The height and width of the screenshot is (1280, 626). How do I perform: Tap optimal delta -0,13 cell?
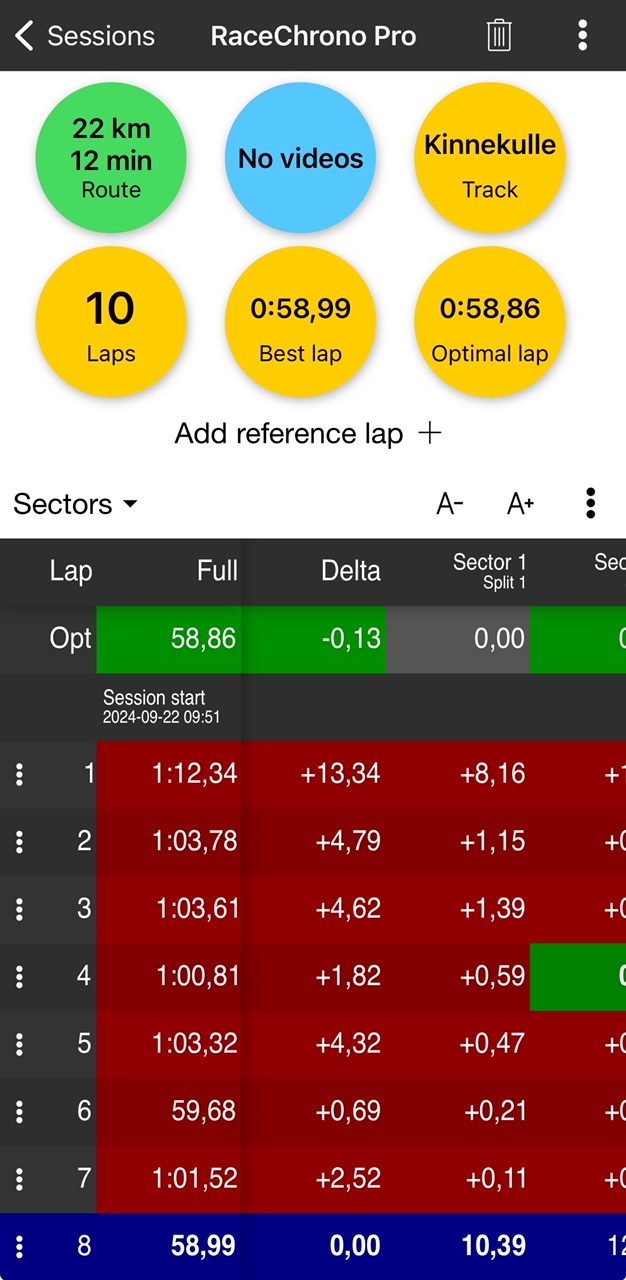pos(314,639)
